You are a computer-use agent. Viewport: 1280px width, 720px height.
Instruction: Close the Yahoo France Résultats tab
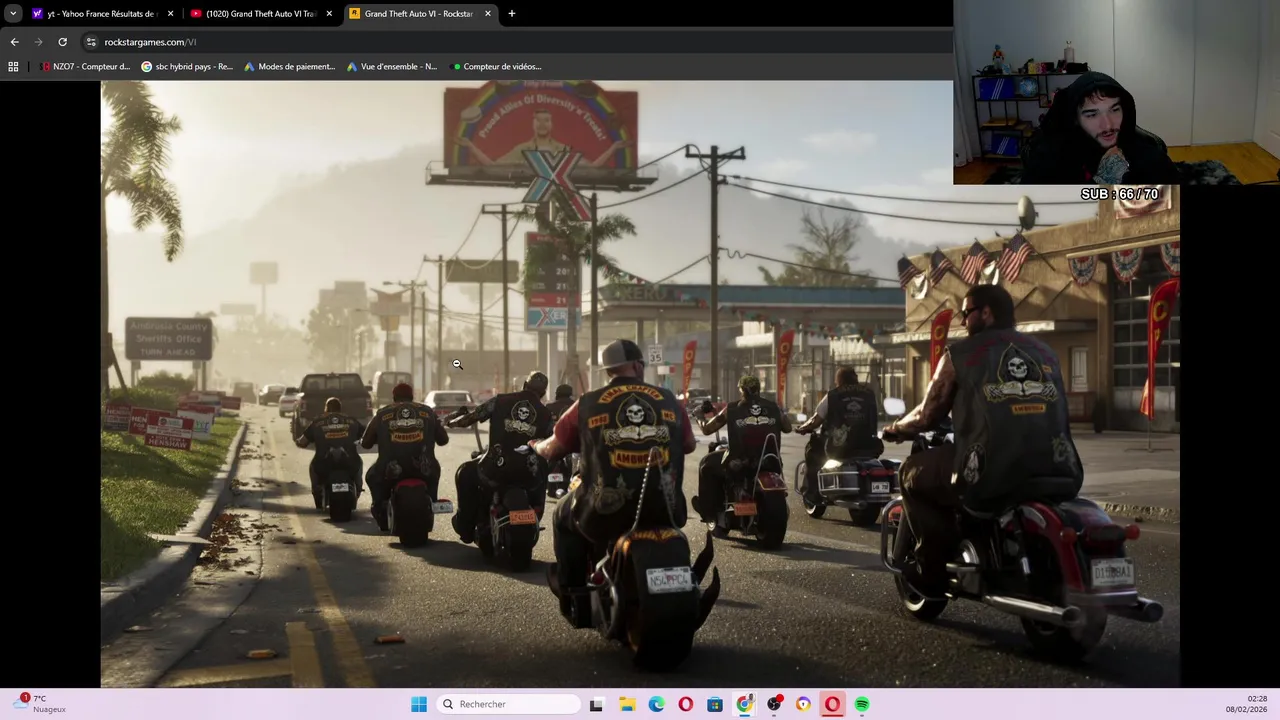pyautogui.click(x=170, y=14)
